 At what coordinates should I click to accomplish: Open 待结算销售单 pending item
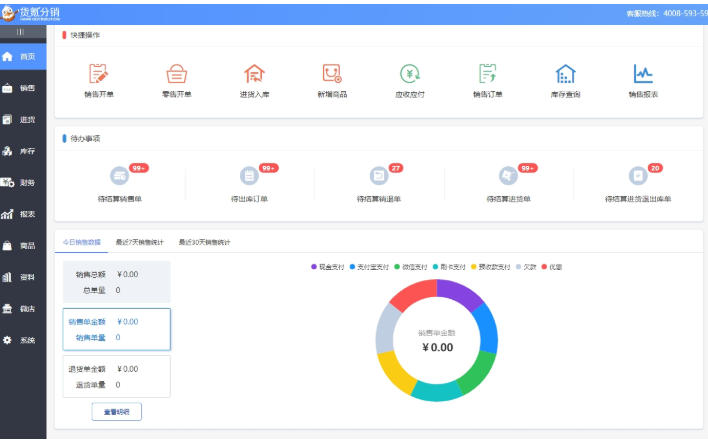pos(121,177)
